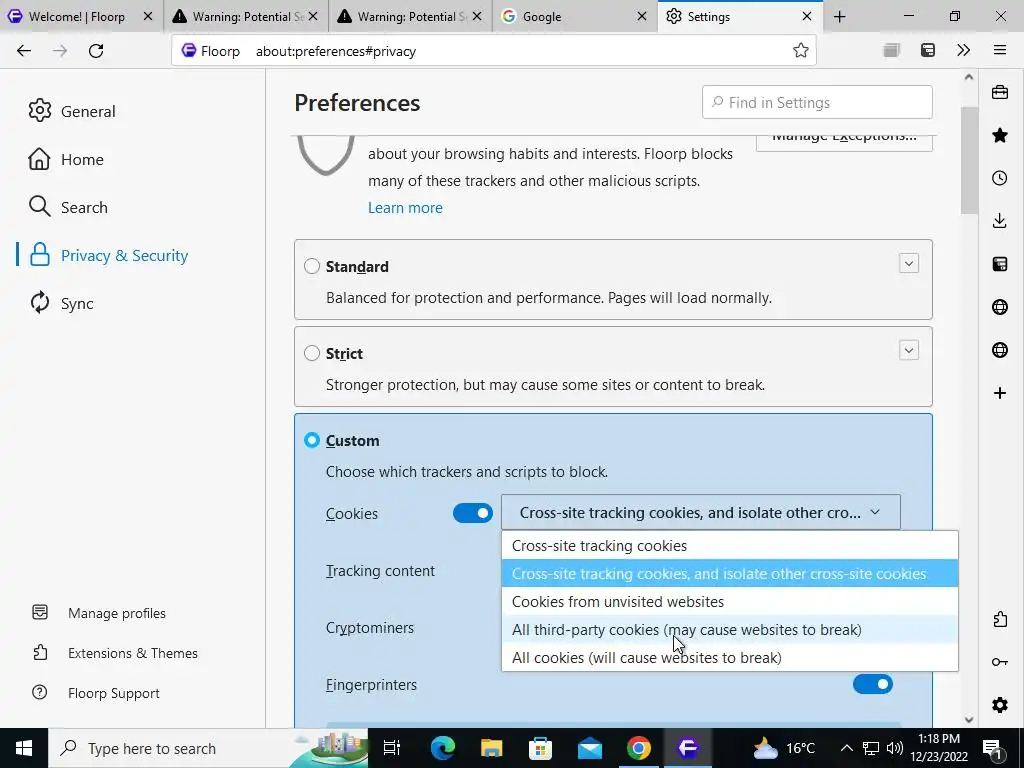This screenshot has width=1024, height=768.
Task: Open Sync settings category
Action: pos(61,303)
